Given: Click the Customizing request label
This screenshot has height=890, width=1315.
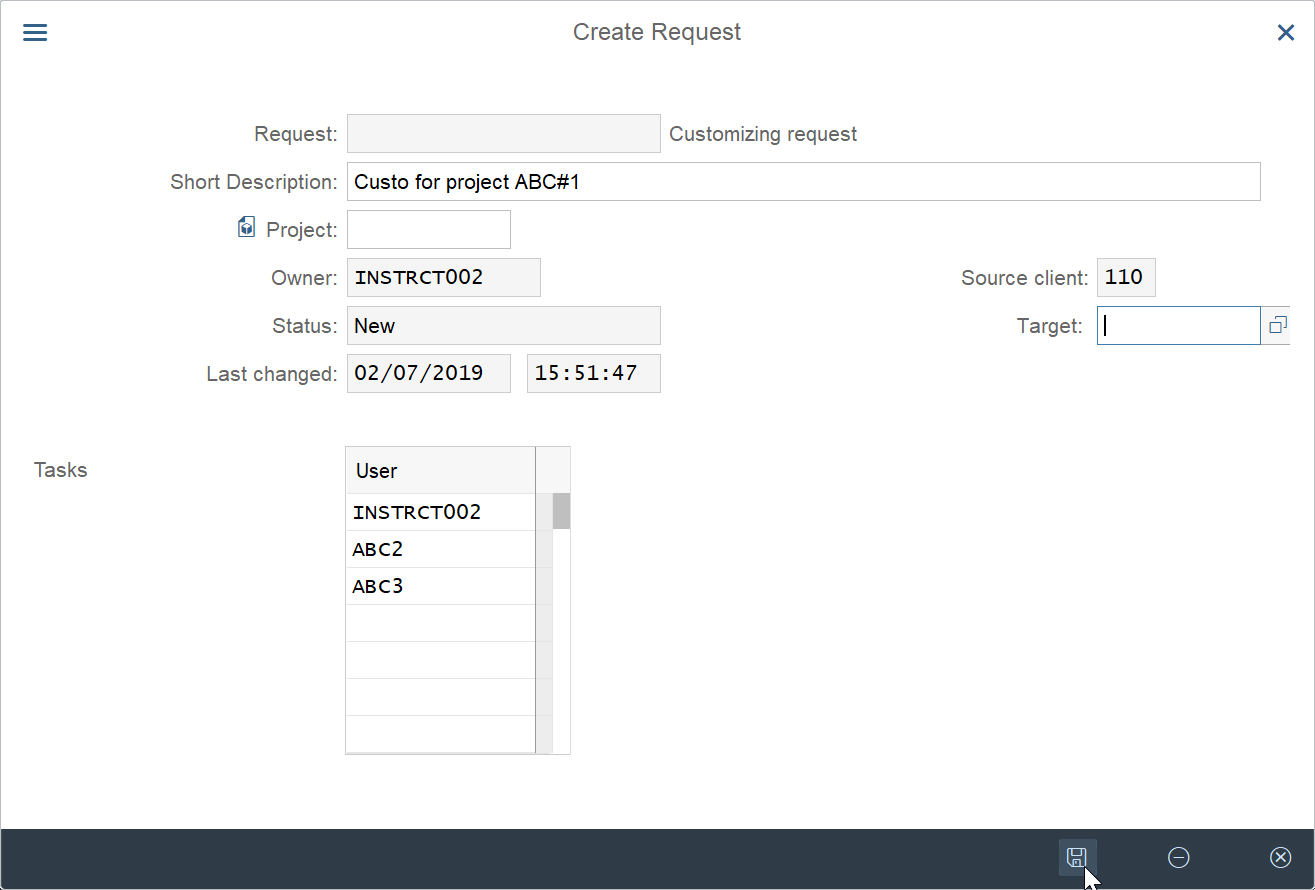Looking at the screenshot, I should click(763, 134).
